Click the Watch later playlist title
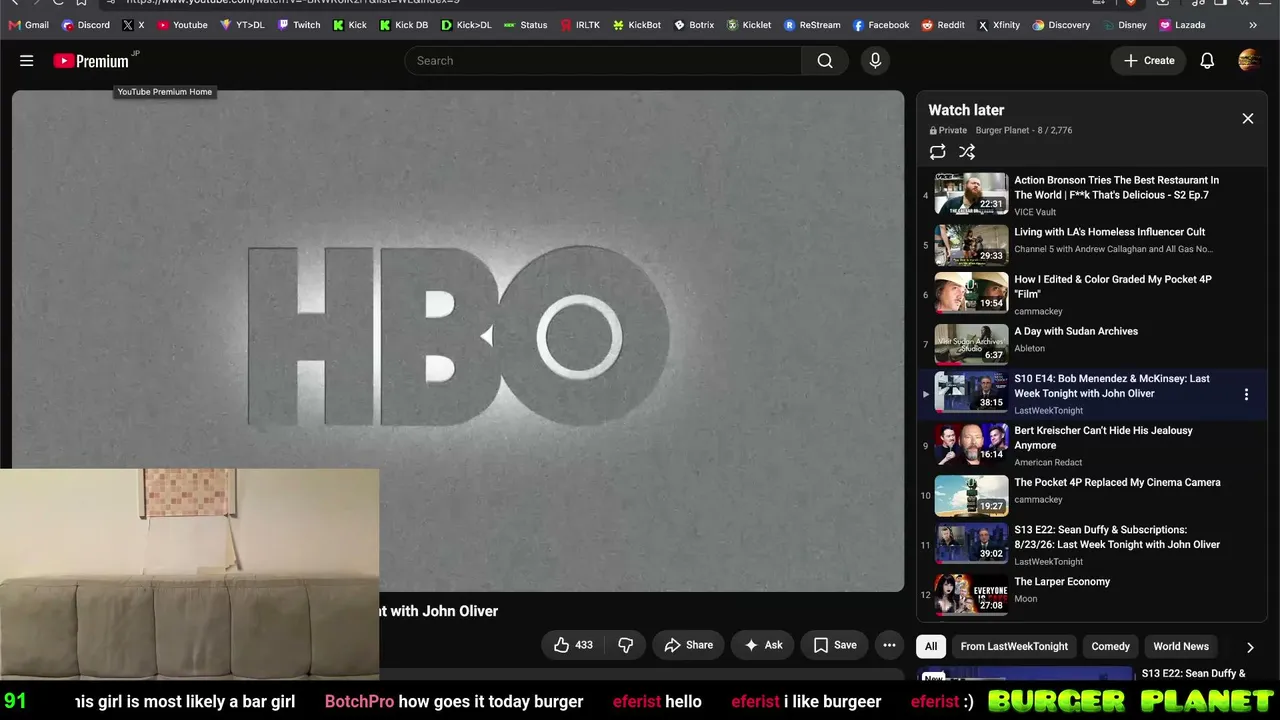Image resolution: width=1280 pixels, height=720 pixels. click(966, 110)
